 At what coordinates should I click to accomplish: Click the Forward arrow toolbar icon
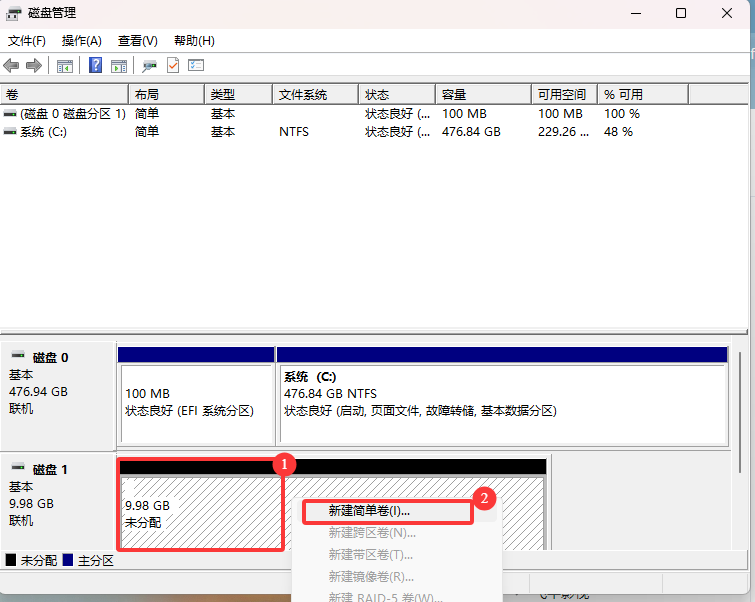pyautogui.click(x=33, y=65)
